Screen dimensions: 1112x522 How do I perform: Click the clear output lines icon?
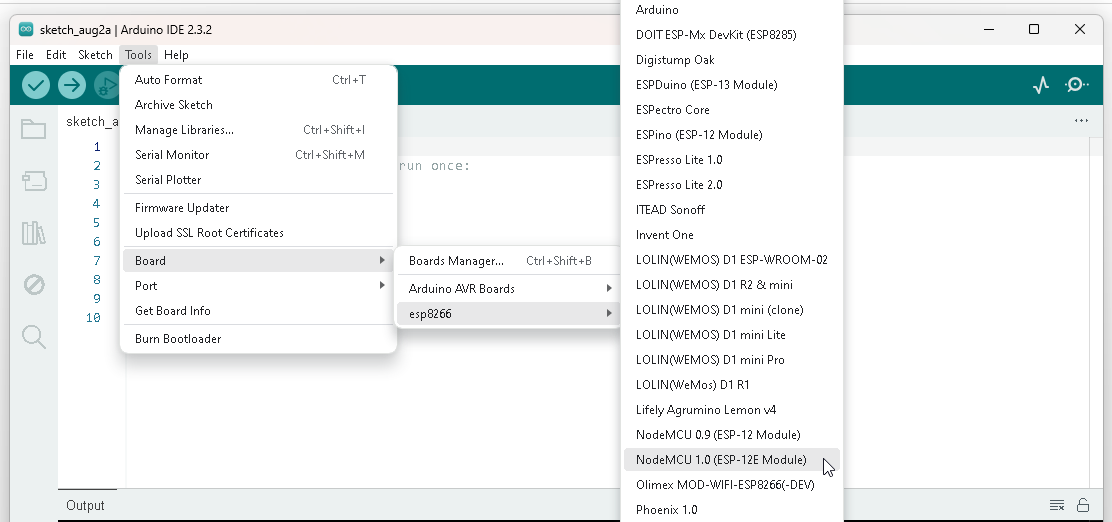(x=1056, y=505)
